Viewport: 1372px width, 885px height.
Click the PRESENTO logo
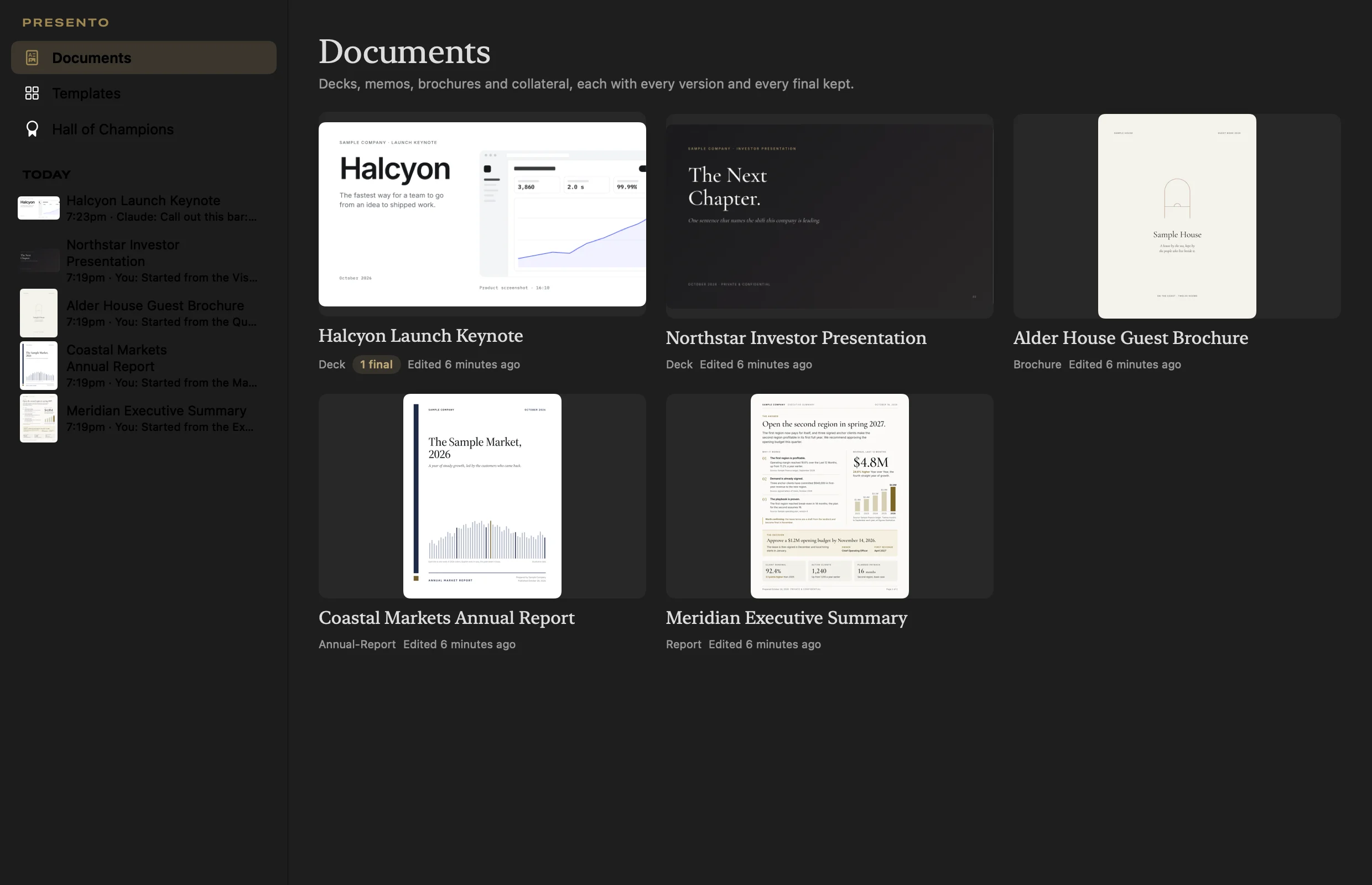point(65,23)
